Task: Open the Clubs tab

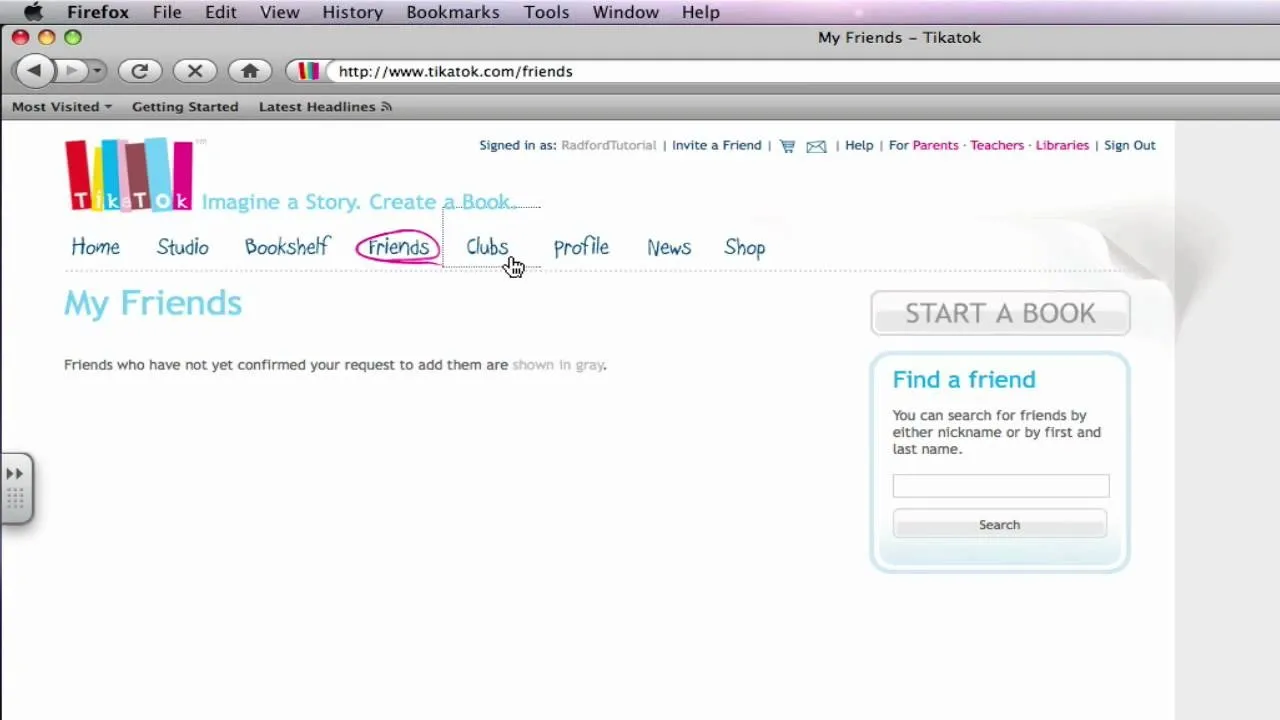Action: [487, 247]
